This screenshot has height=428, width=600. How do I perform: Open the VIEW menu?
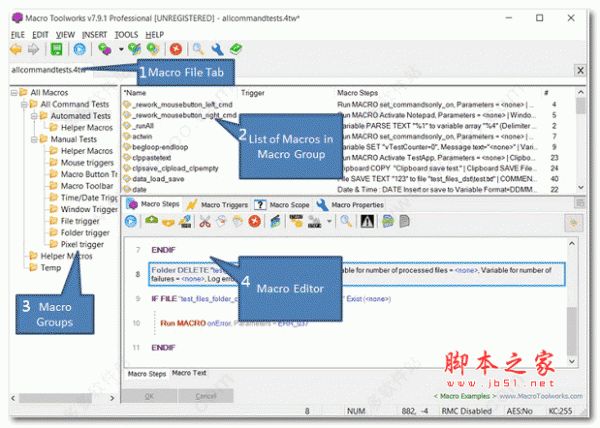pyautogui.click(x=65, y=35)
